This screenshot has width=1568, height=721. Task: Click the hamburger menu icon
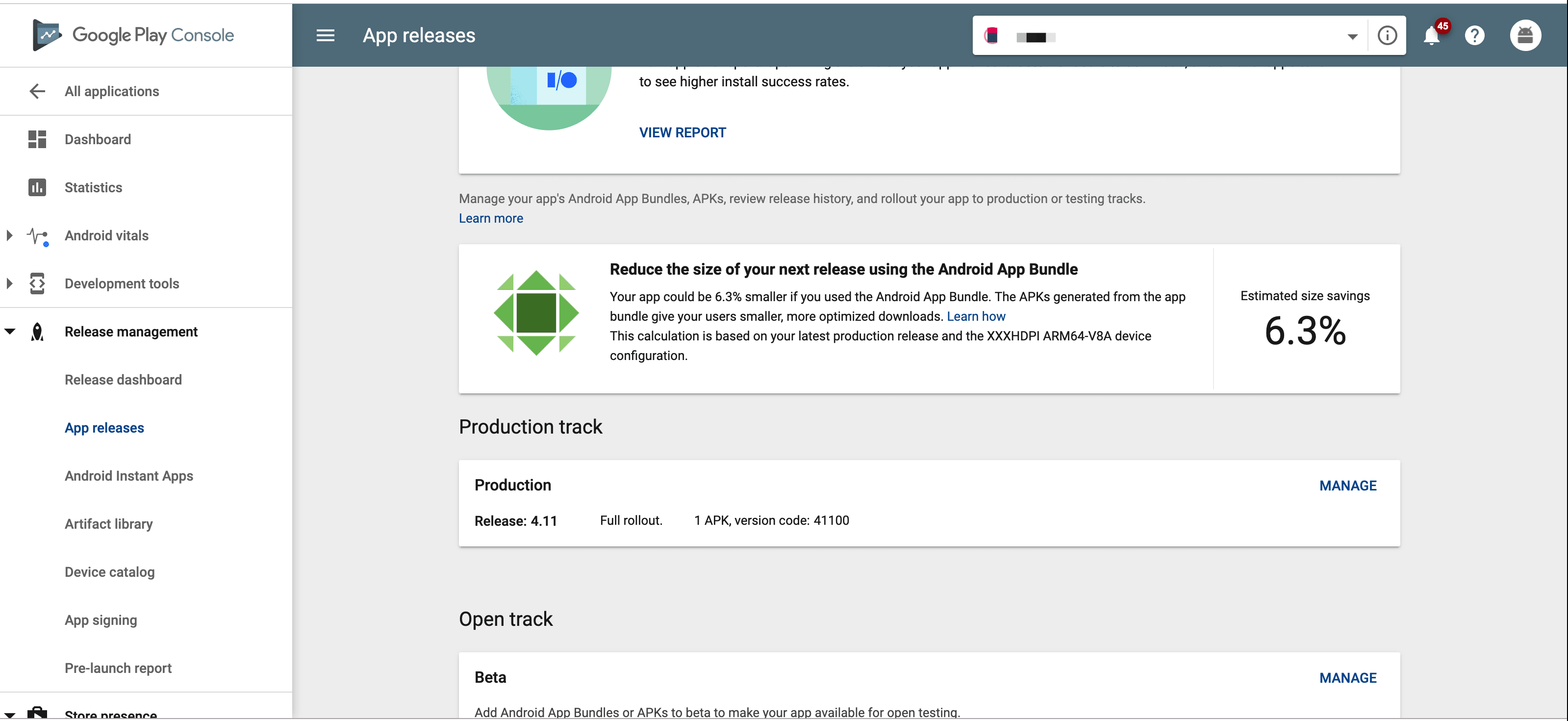click(x=325, y=35)
